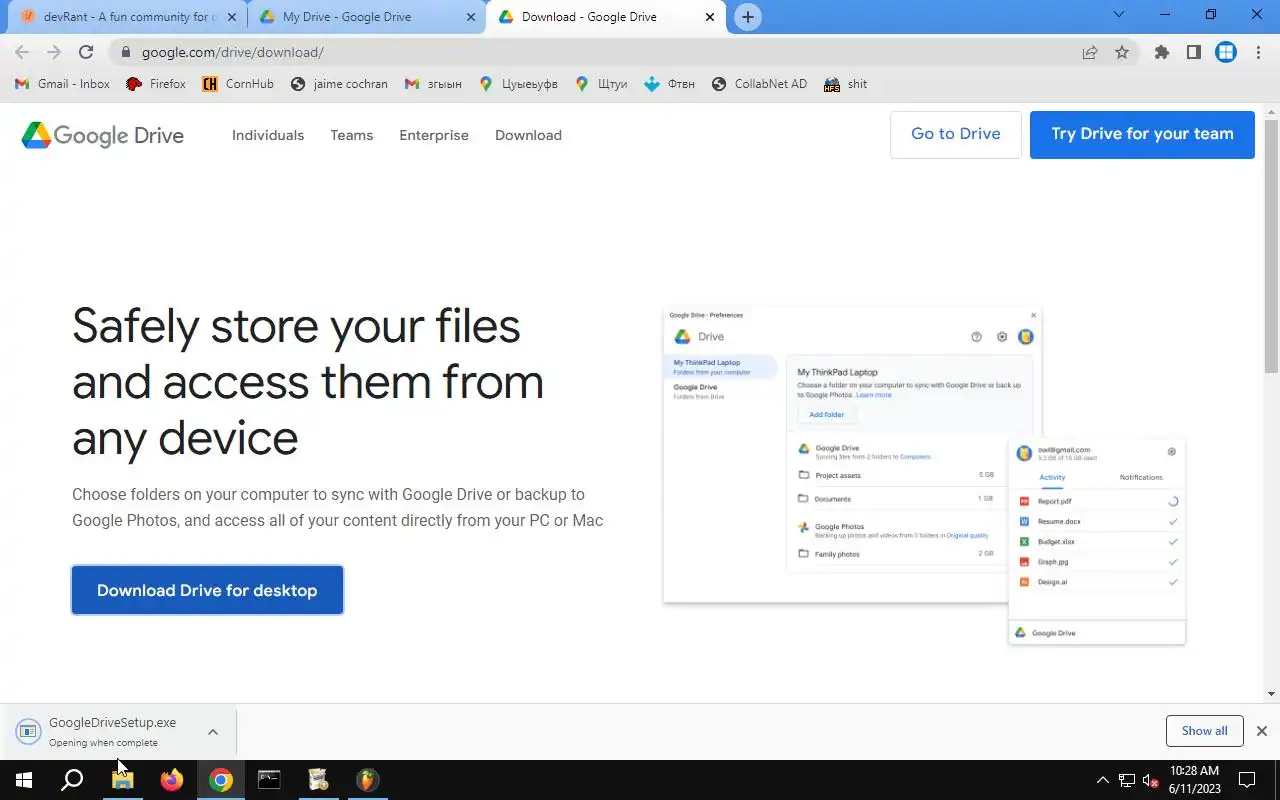Open the Фтвн bookmark

tap(669, 84)
